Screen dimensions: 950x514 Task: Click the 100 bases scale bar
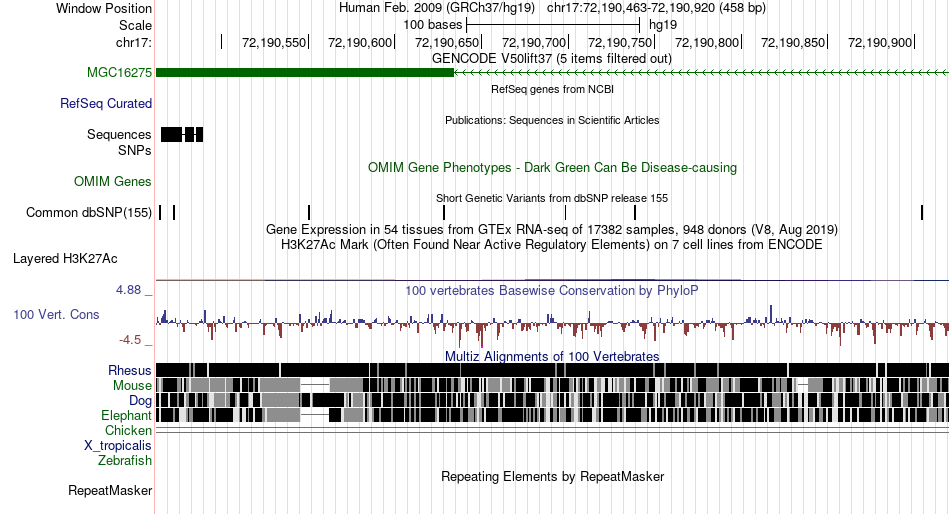click(x=553, y=25)
